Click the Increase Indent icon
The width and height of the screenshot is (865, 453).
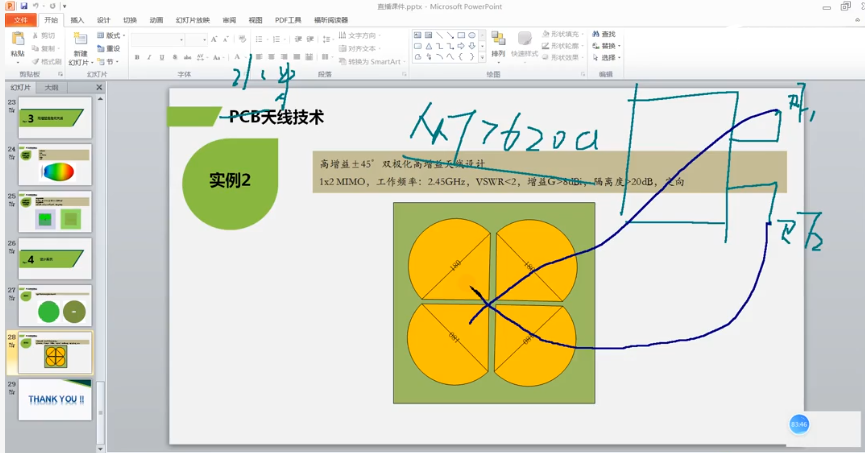click(310, 39)
